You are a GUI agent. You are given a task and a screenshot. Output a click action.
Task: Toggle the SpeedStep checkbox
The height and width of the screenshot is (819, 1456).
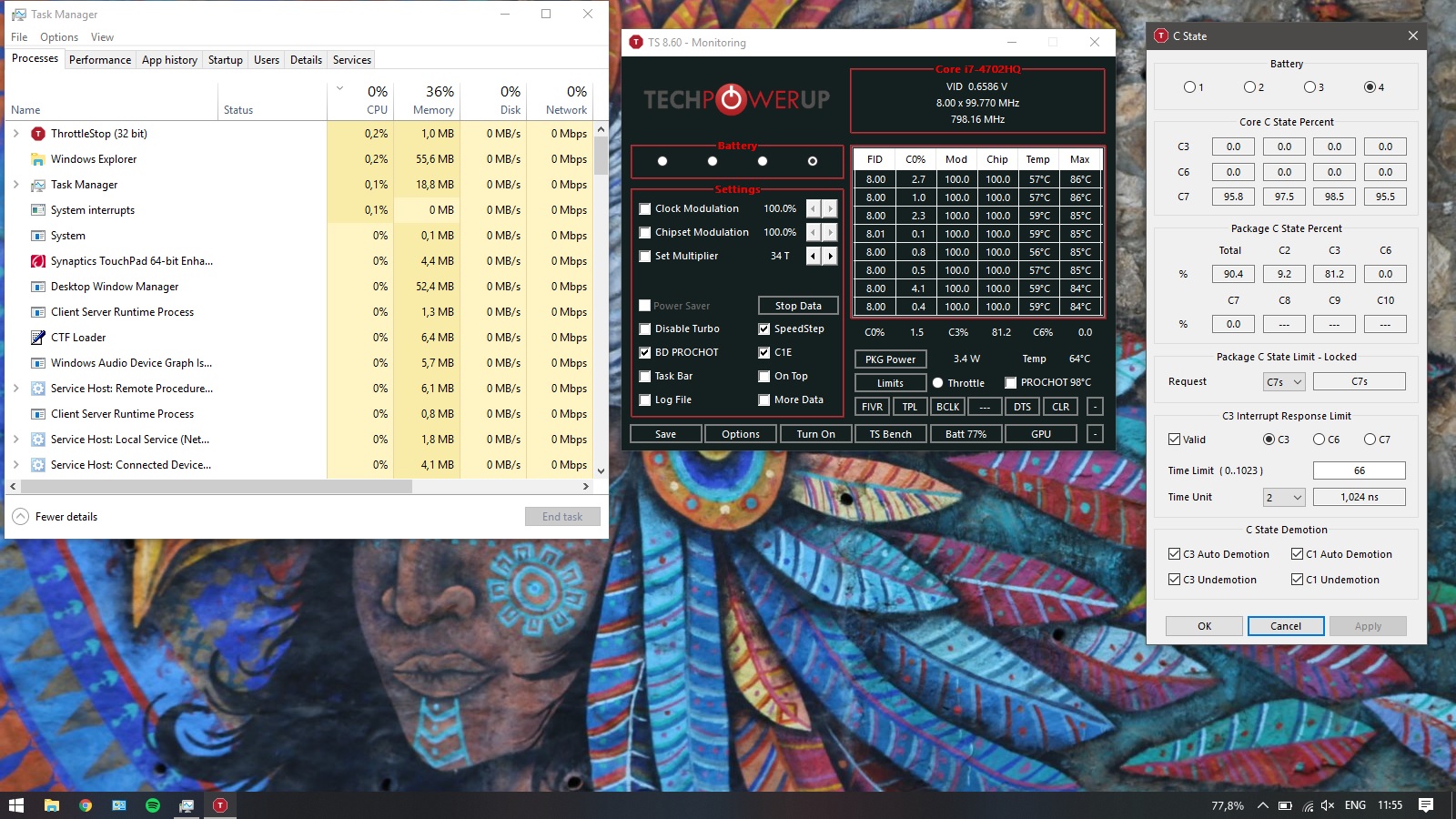pyautogui.click(x=764, y=329)
